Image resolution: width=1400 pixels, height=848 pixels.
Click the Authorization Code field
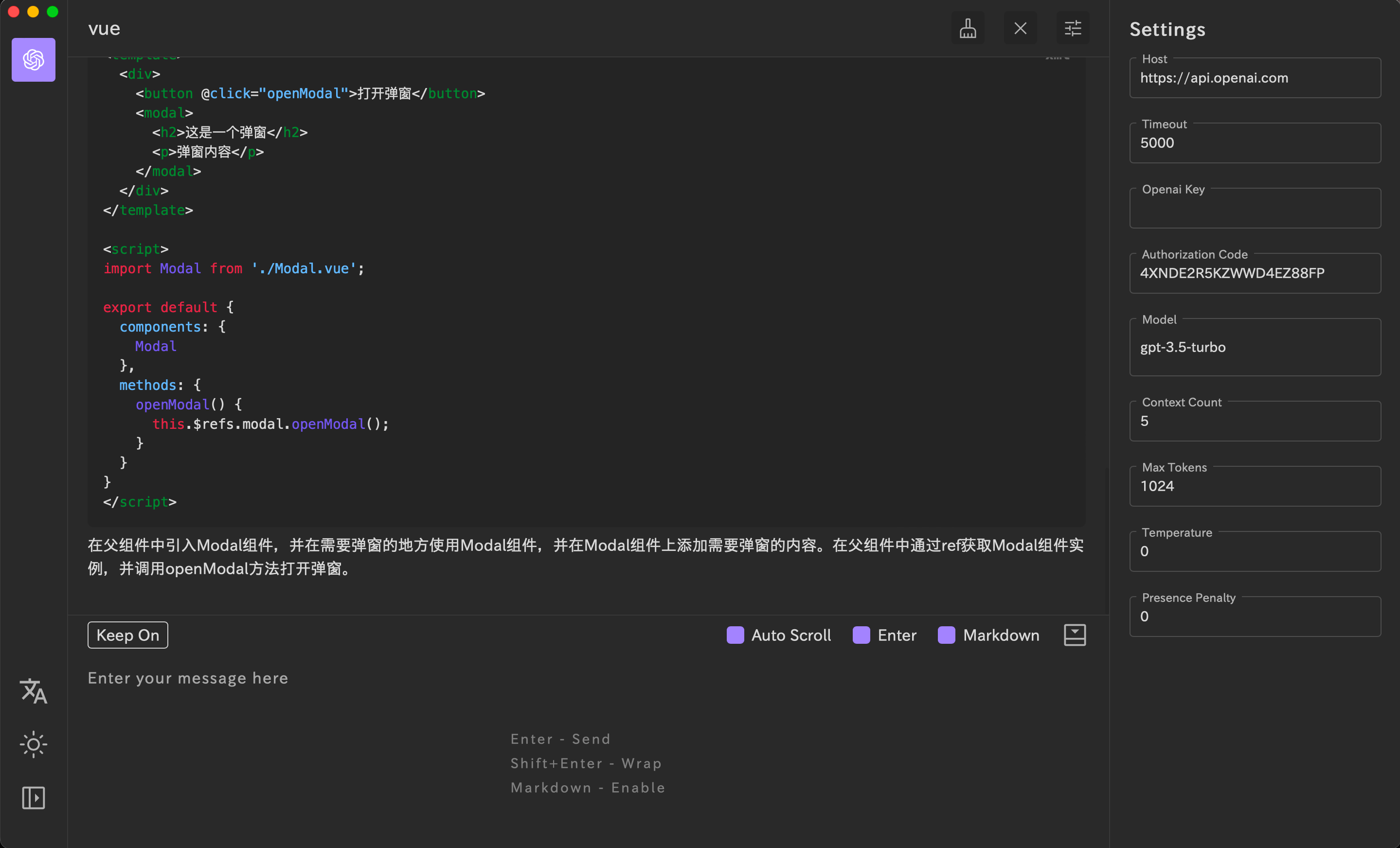click(x=1255, y=274)
